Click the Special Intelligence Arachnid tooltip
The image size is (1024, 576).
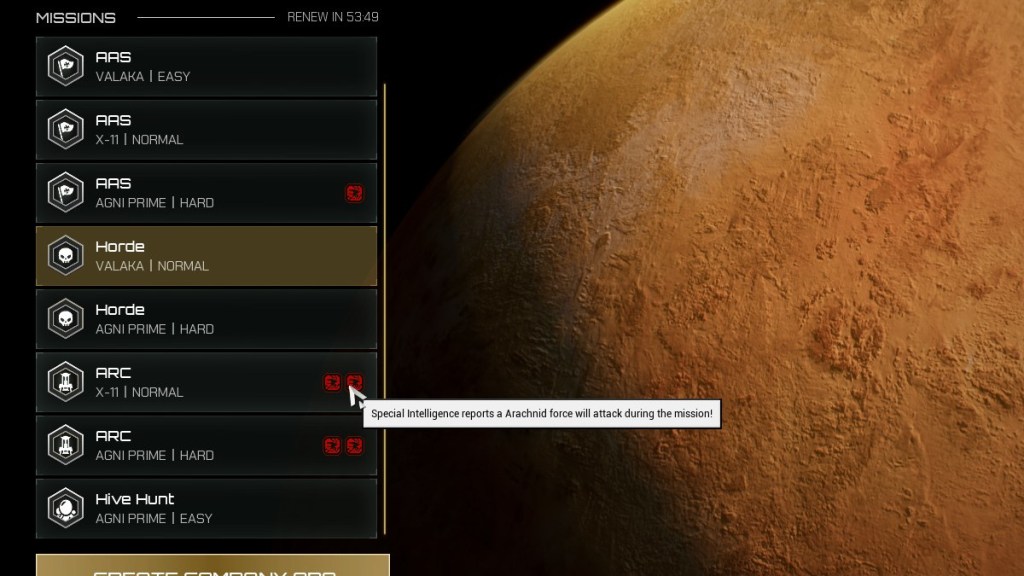541,414
